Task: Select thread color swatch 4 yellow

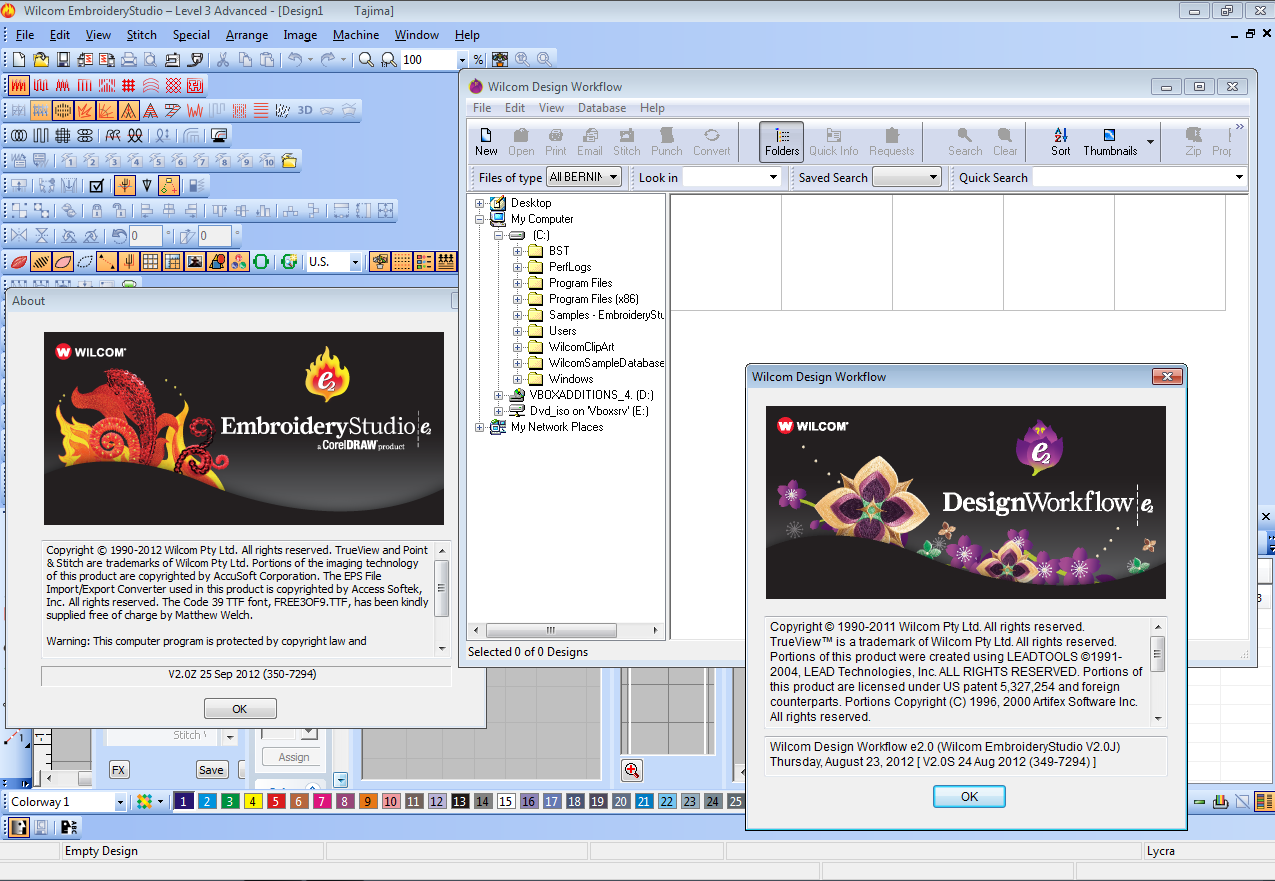Action: (x=252, y=801)
